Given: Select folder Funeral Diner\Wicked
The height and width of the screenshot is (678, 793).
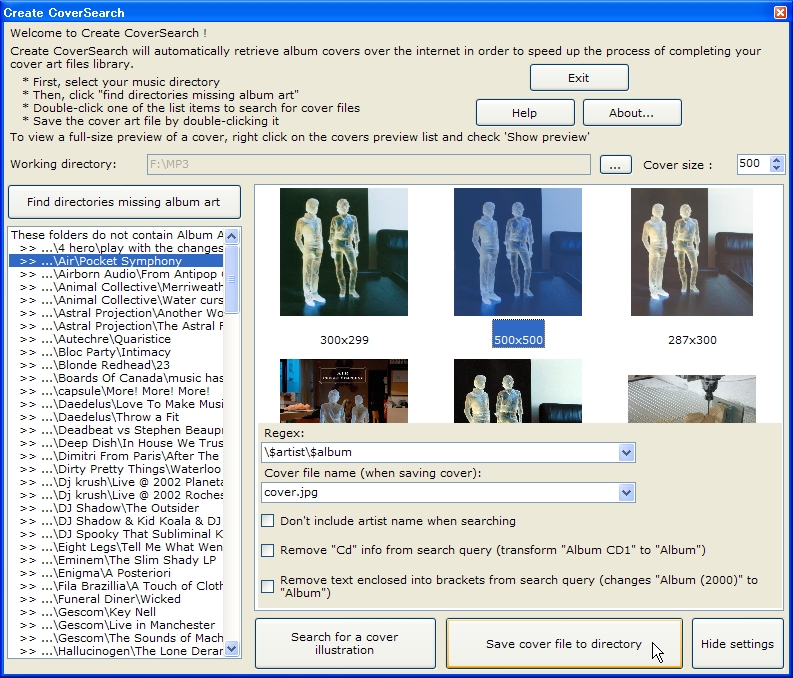Looking at the screenshot, I should pos(116,599).
